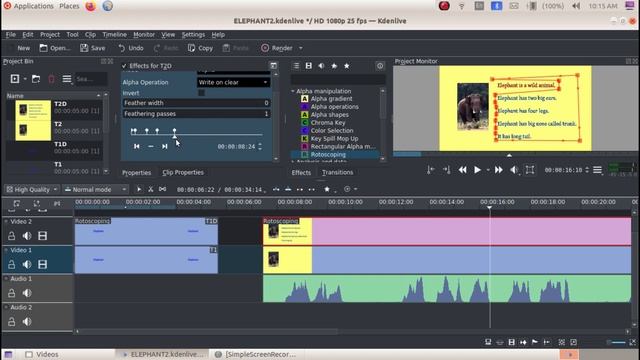Lock the Video 1 track
The width and height of the screenshot is (640, 360).
pos(11,264)
